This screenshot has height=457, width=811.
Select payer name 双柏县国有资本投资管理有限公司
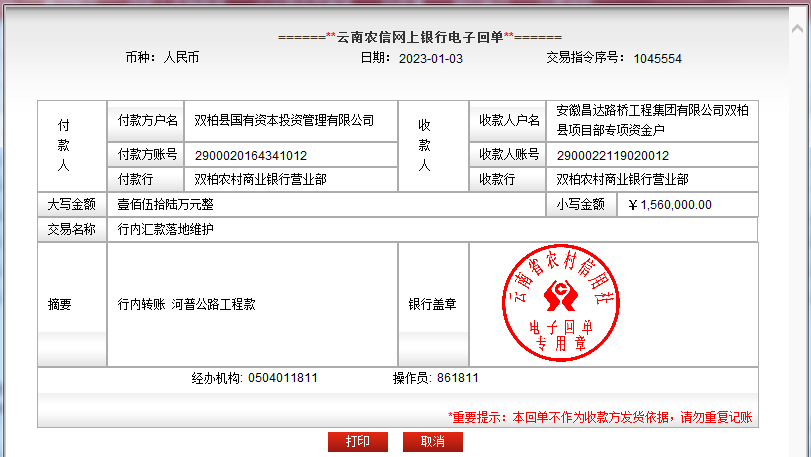[283, 121]
